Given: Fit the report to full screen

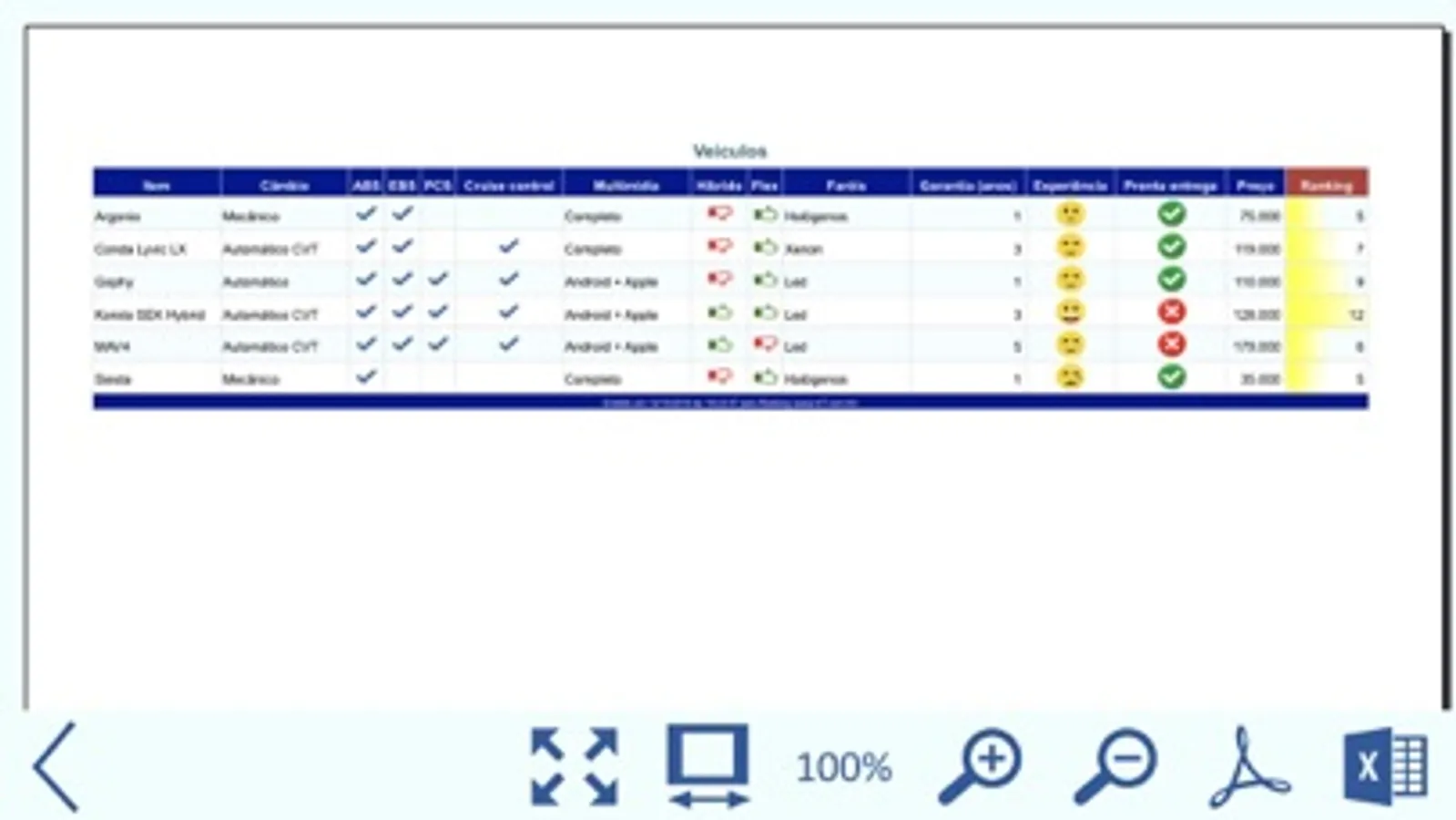Looking at the screenshot, I should click(575, 766).
